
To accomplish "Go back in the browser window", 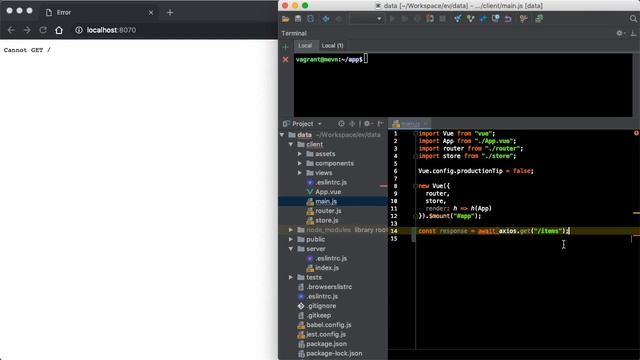I will pos(11,30).
